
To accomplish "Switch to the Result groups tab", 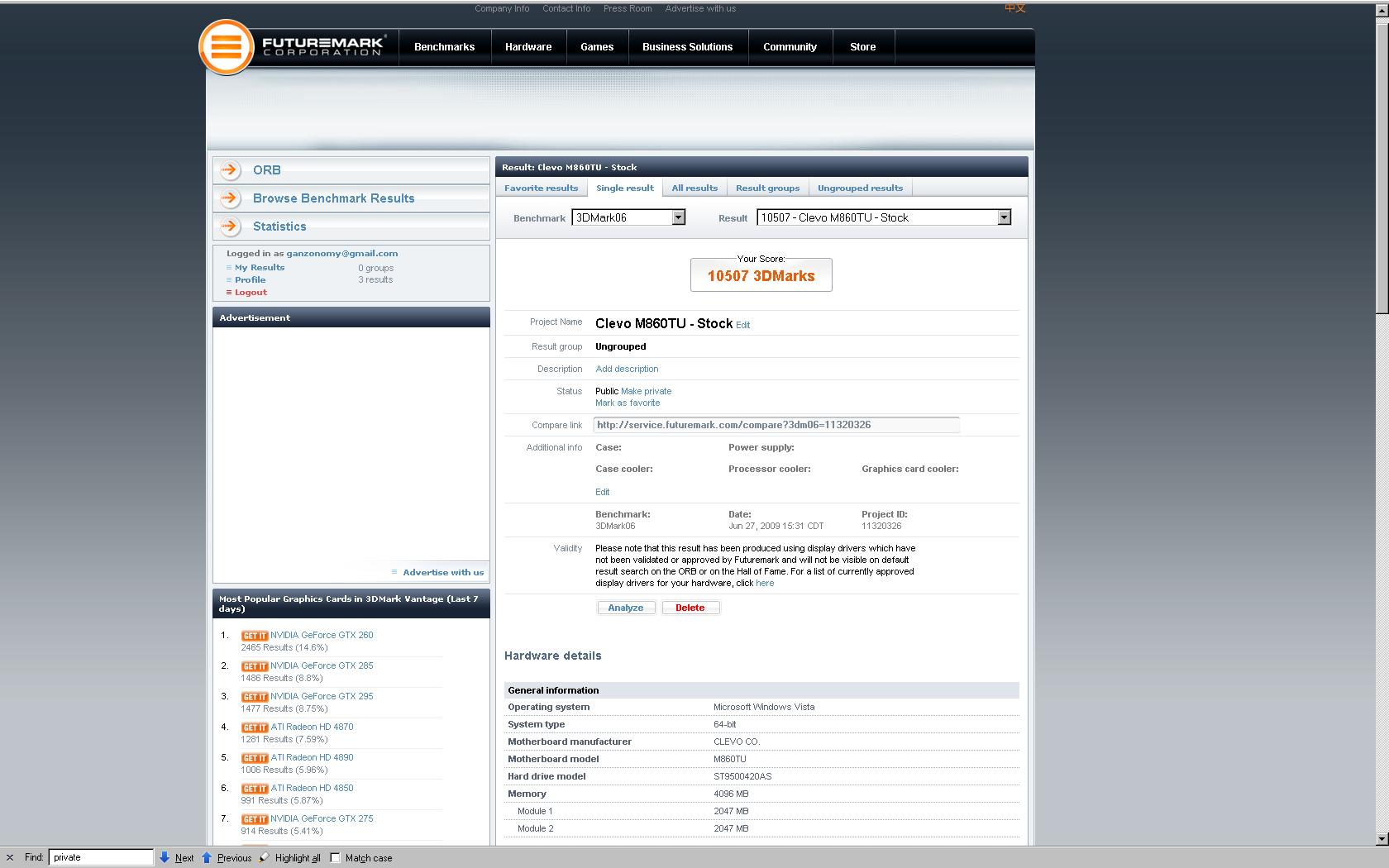I will pos(768,188).
